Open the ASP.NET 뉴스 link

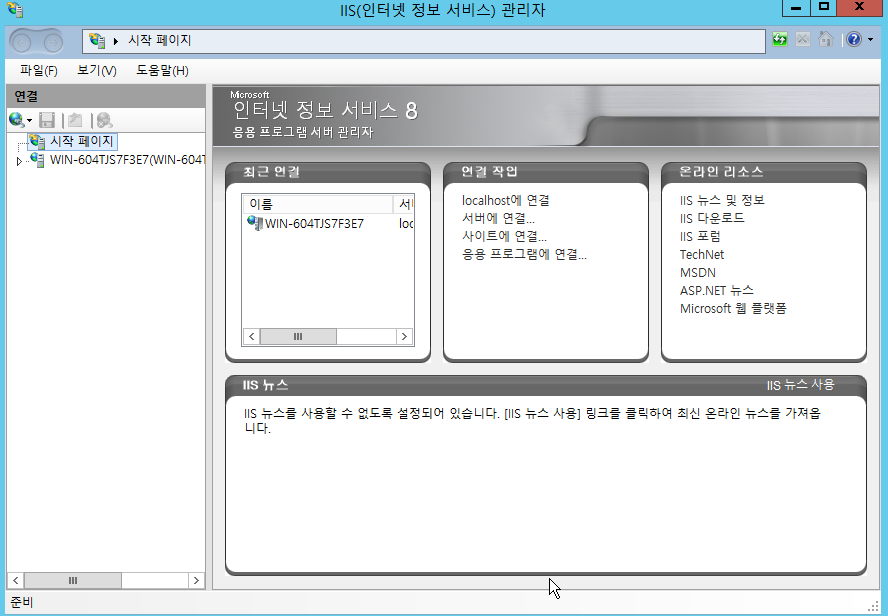716,291
